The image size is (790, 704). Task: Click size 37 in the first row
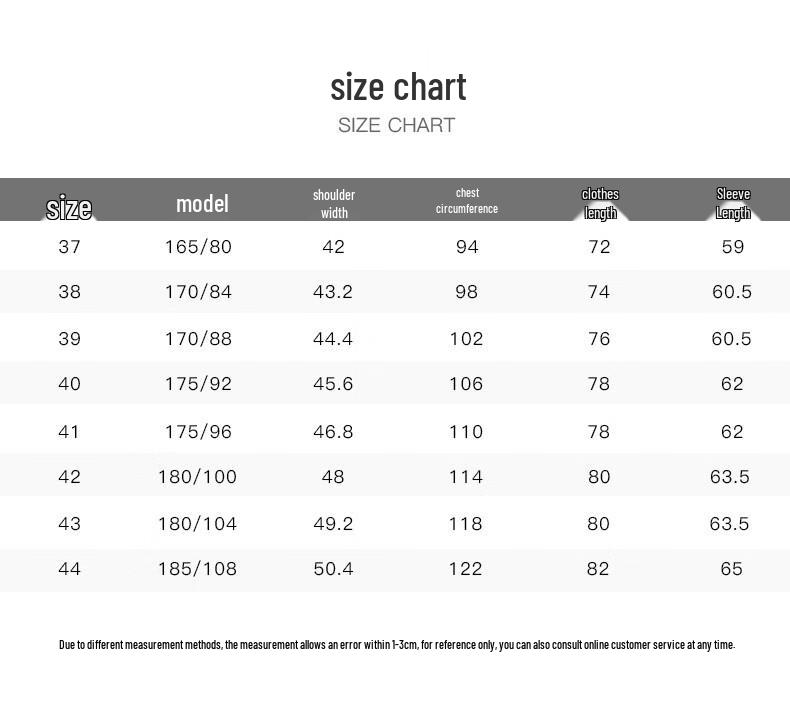click(69, 247)
